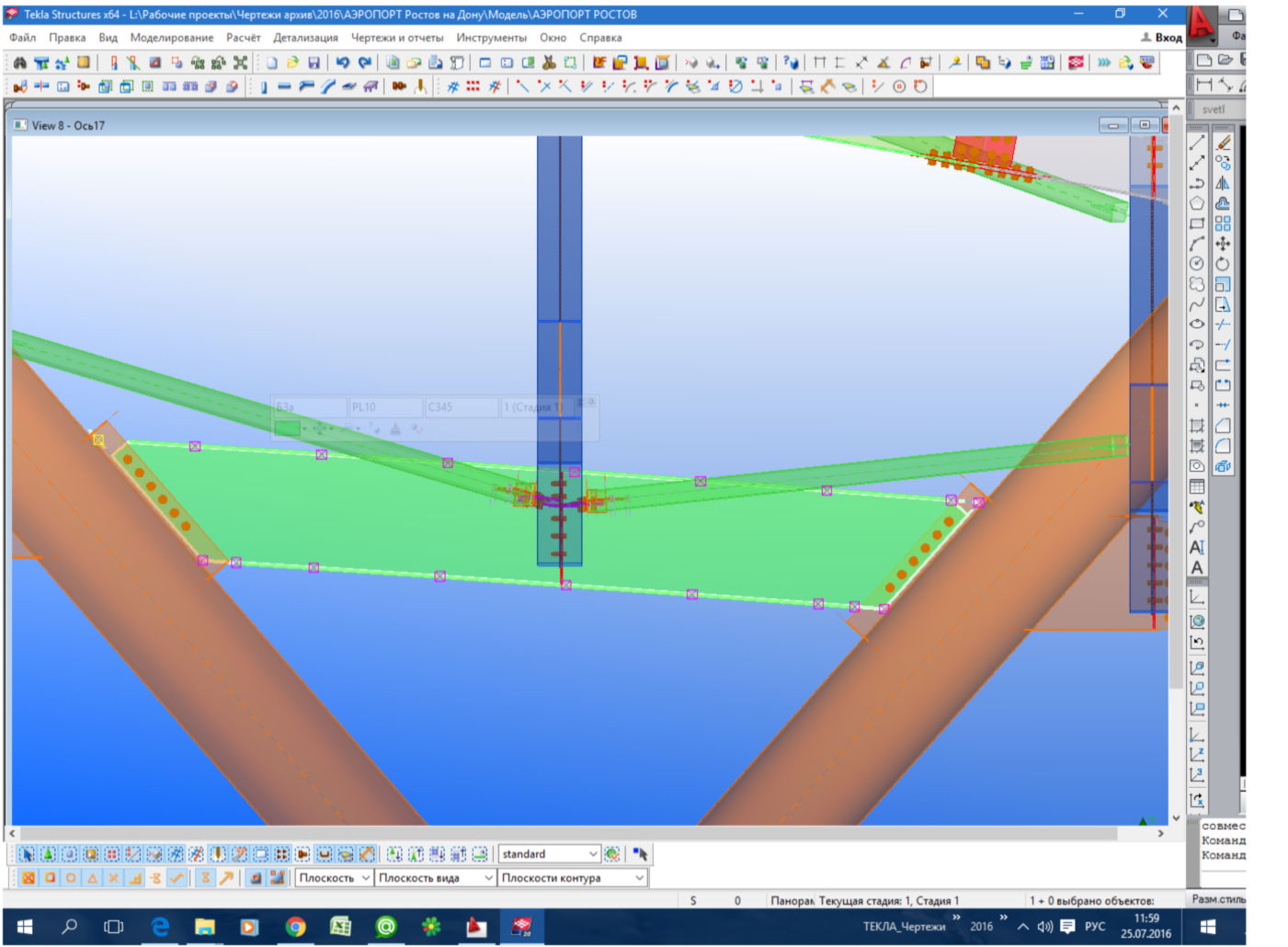The width and height of the screenshot is (1288, 947).
Task: Open the Чертежи и отчеты menu
Action: pyautogui.click(x=396, y=38)
